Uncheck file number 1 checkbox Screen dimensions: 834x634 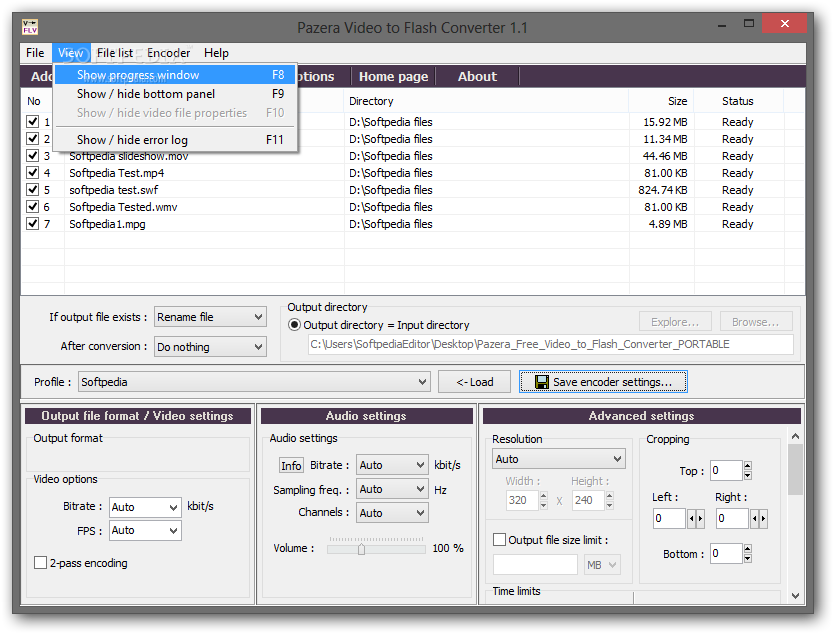pos(32,121)
